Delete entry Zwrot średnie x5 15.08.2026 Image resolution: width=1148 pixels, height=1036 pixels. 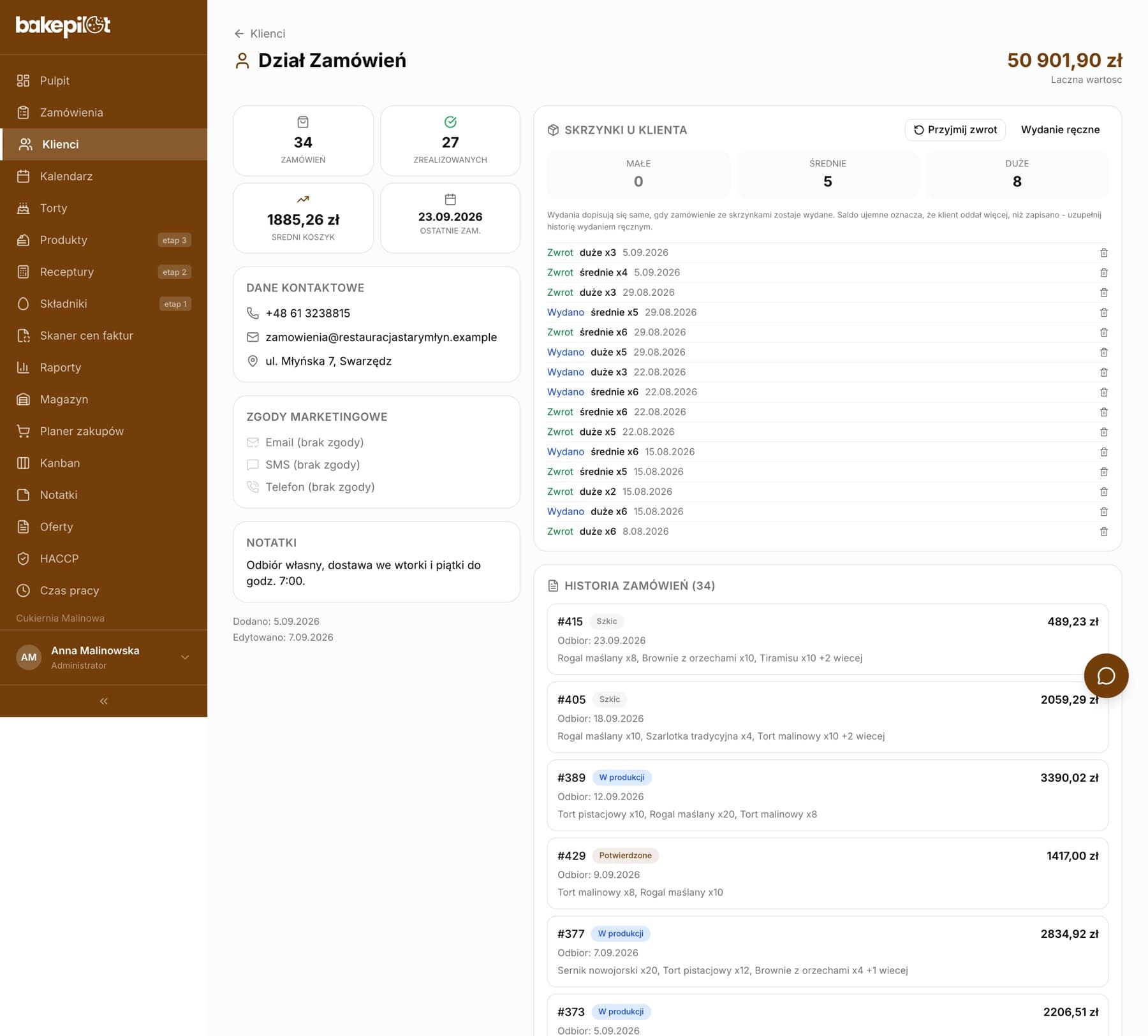(x=1103, y=472)
